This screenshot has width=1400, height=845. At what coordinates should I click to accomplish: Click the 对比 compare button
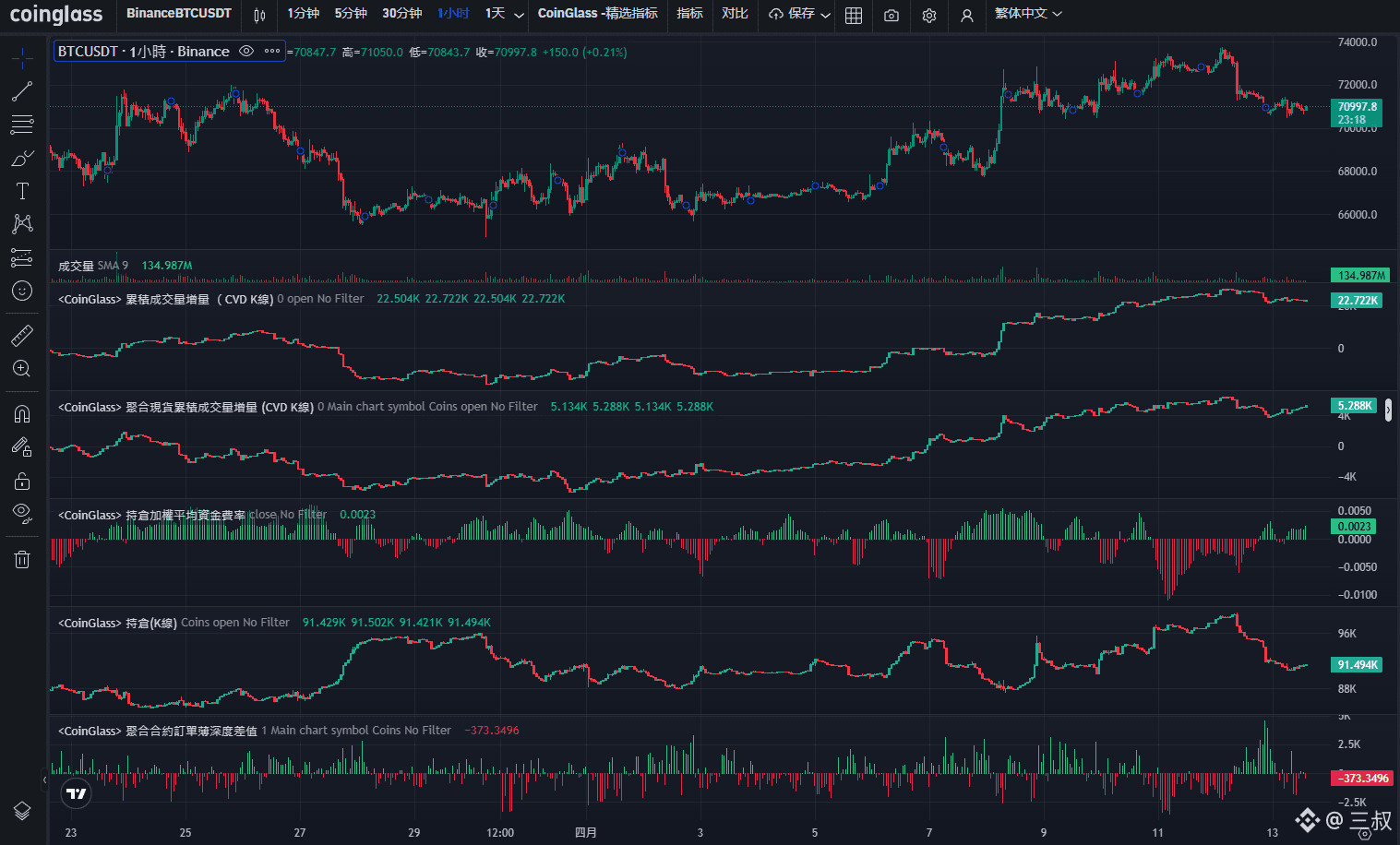click(x=736, y=14)
